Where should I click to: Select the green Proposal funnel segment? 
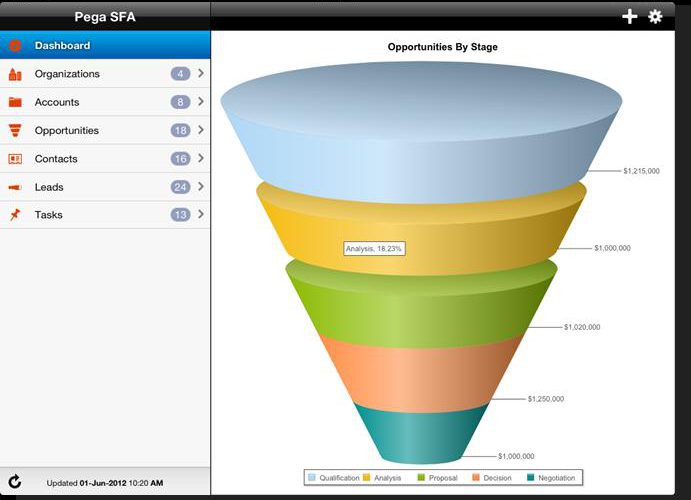coord(420,305)
